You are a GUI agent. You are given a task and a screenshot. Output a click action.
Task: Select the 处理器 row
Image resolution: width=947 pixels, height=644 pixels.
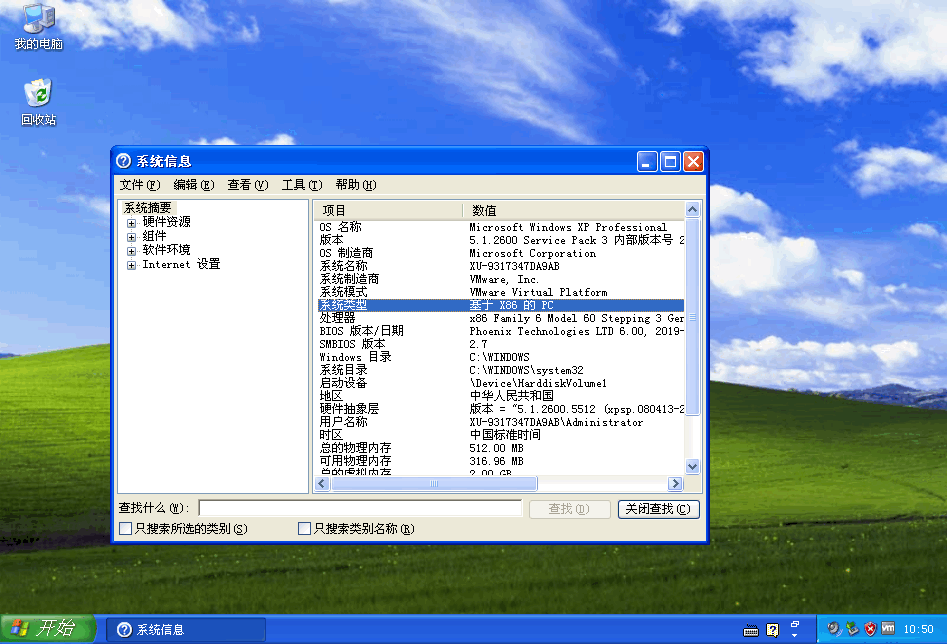[x=501, y=318]
